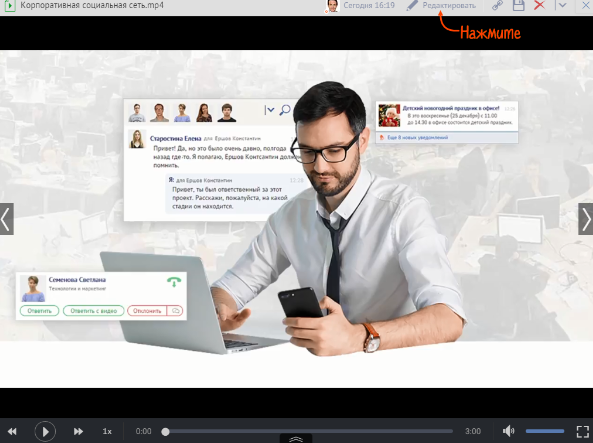
Task: Mute the sound with the speaker icon
Action: [x=509, y=431]
